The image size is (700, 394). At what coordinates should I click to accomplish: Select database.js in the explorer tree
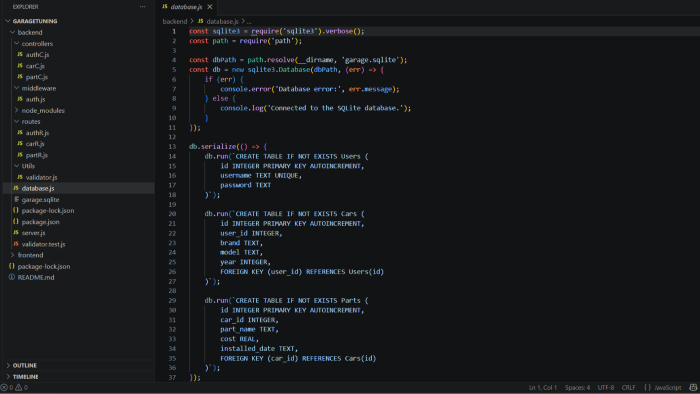79,188
